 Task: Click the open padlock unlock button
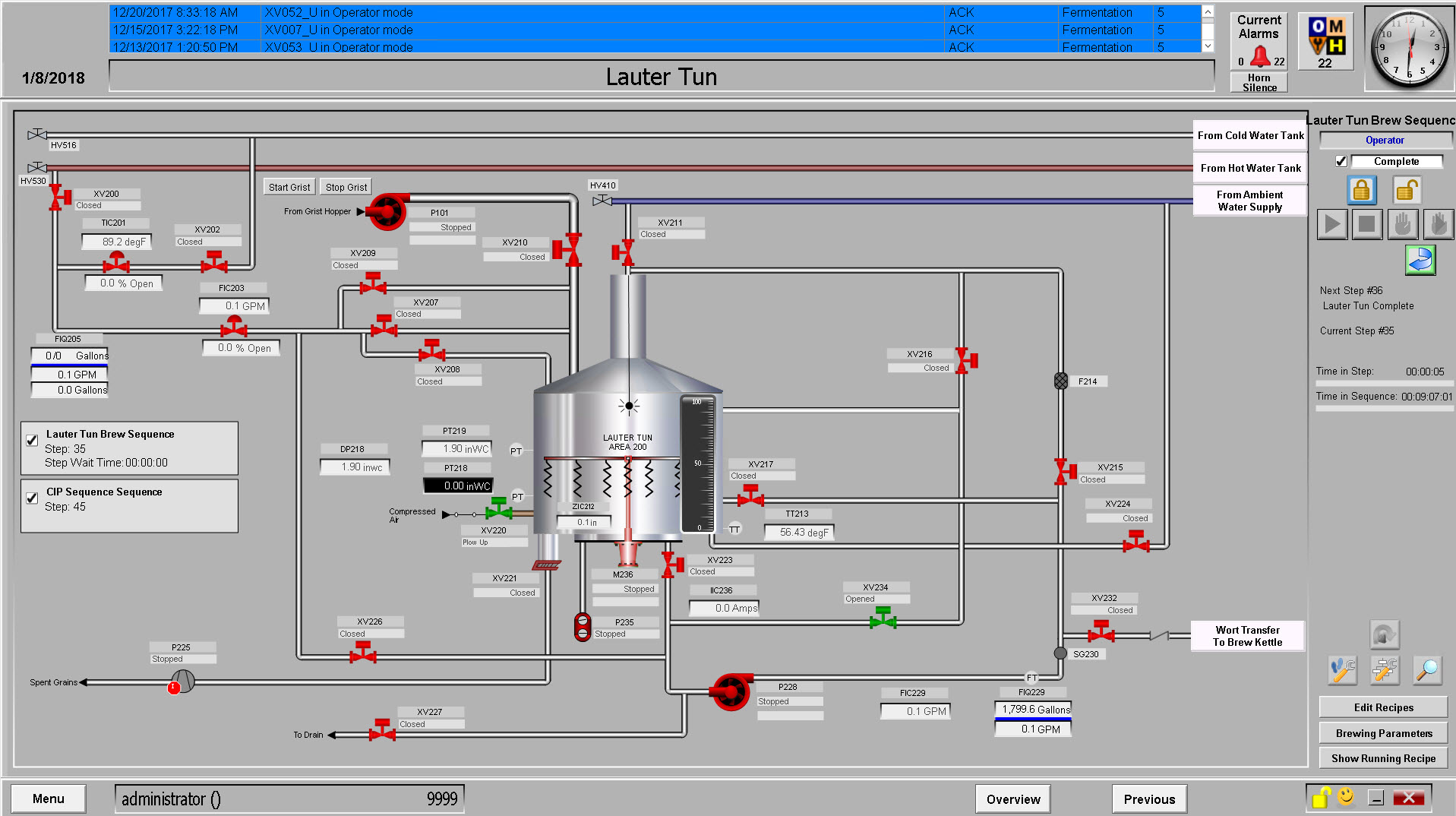(1407, 190)
